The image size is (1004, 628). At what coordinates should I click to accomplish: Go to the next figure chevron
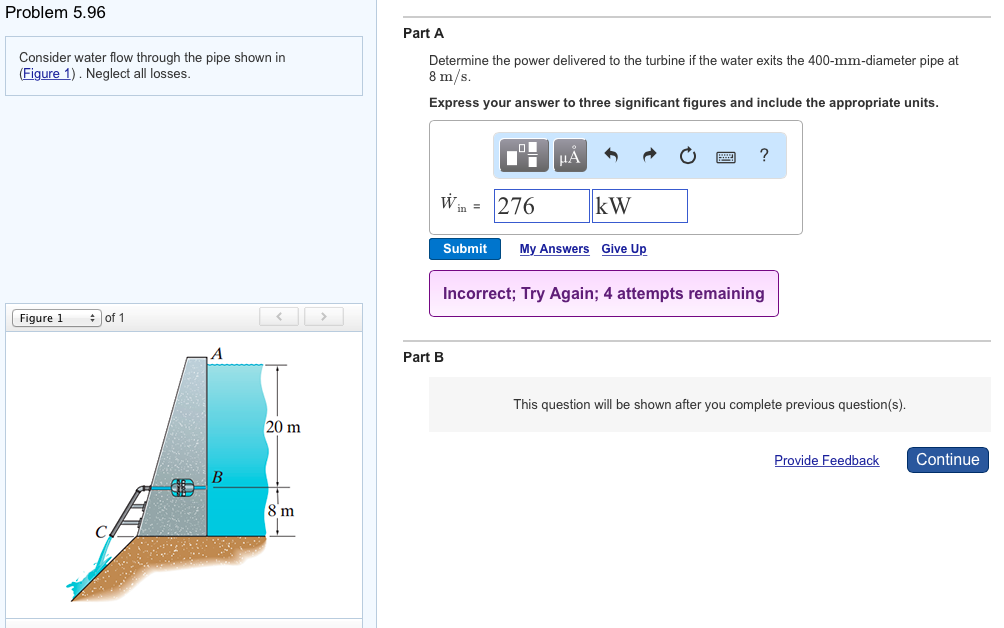tap(323, 316)
